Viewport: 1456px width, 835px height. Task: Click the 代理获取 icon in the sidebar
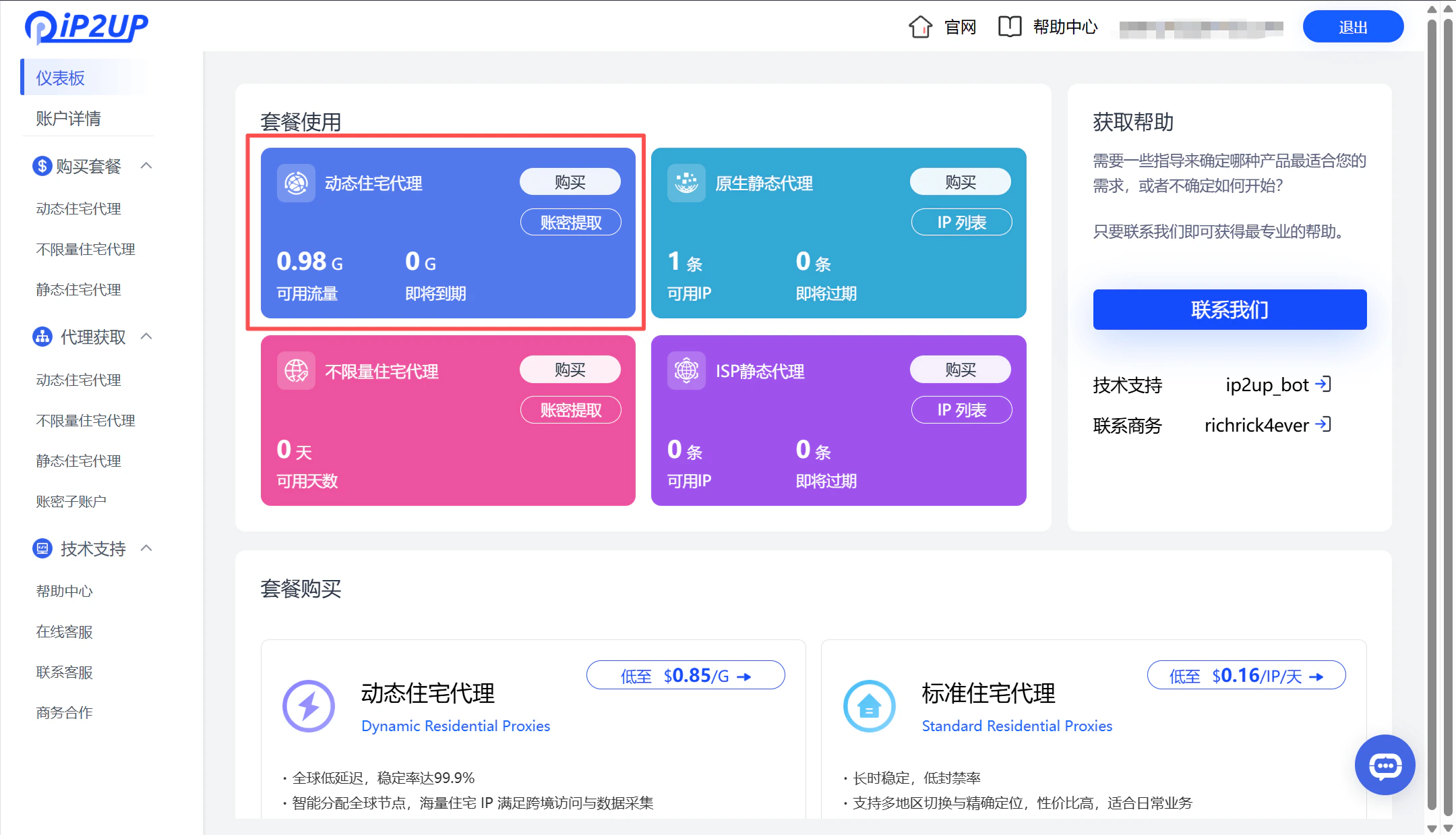pos(41,337)
